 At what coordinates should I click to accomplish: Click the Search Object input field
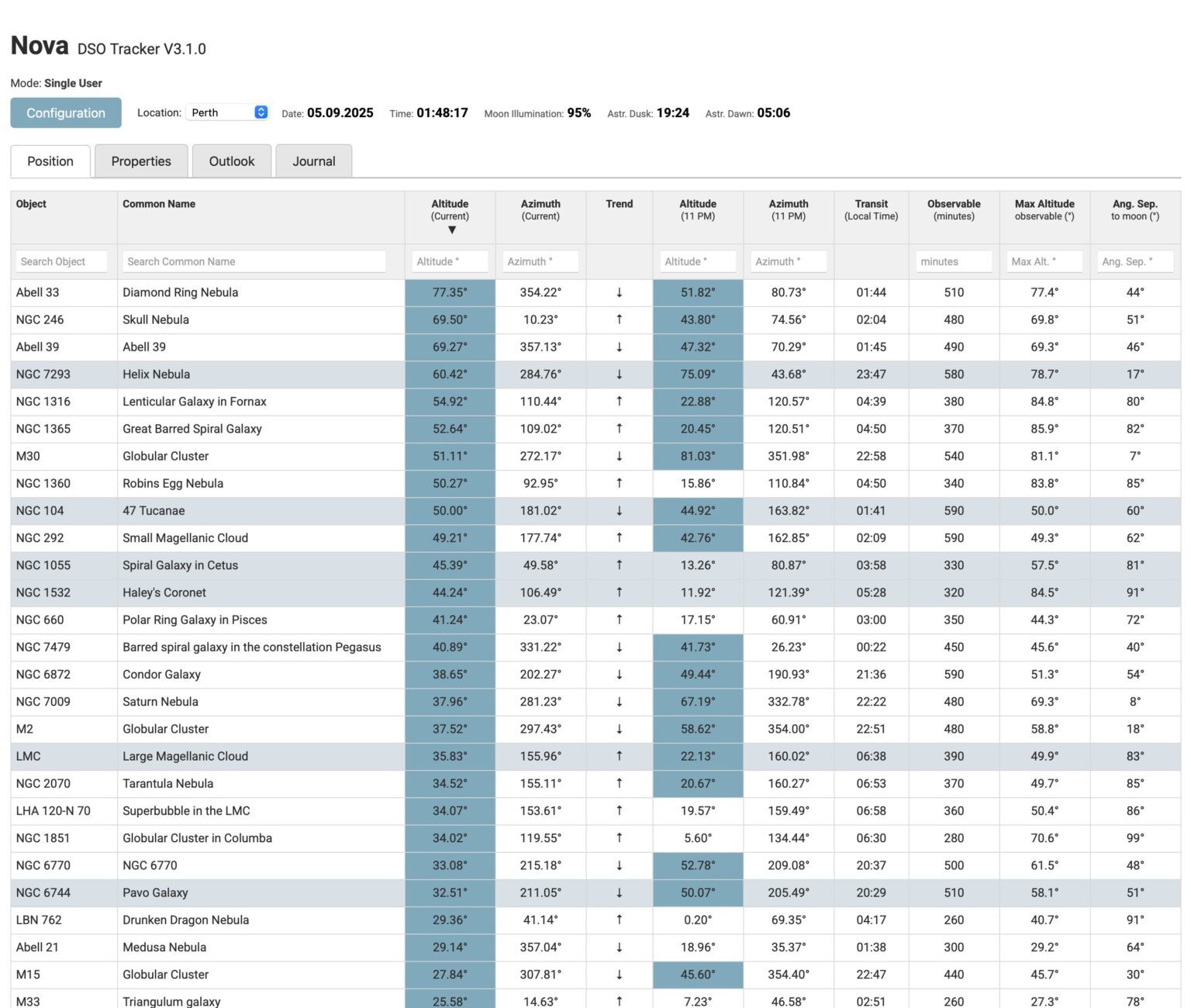[61, 261]
